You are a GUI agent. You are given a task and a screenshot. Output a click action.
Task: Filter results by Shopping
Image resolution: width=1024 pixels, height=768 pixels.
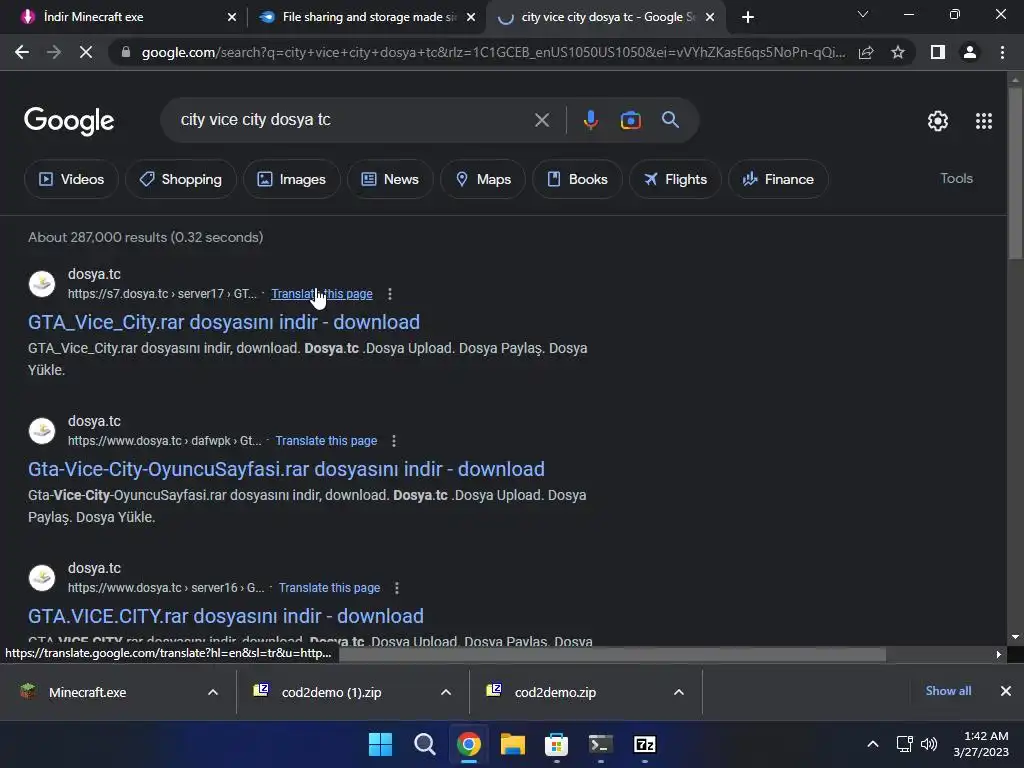coord(181,179)
